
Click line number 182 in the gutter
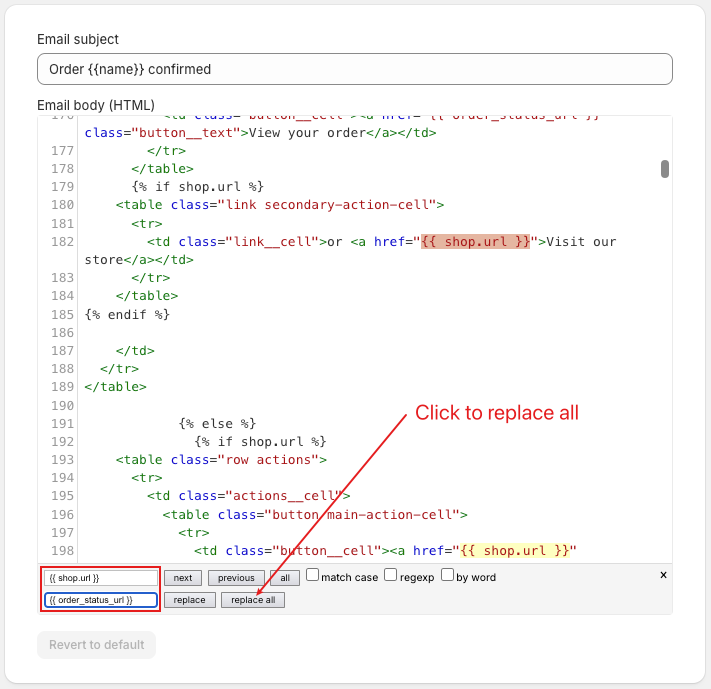coord(63,242)
